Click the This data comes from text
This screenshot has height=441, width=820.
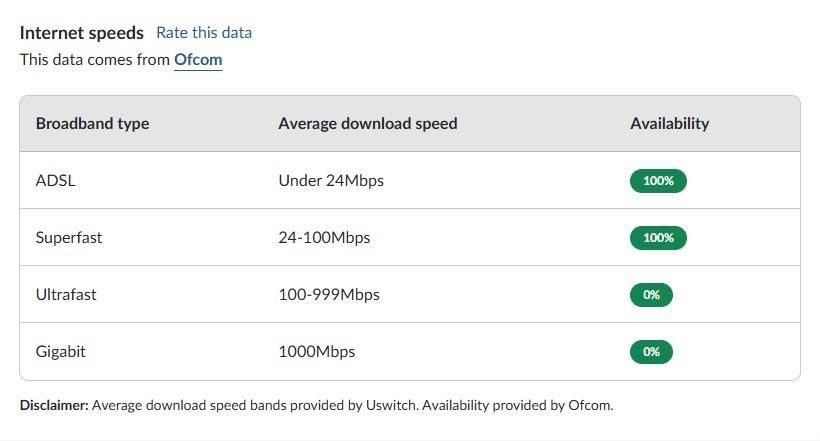(x=95, y=60)
